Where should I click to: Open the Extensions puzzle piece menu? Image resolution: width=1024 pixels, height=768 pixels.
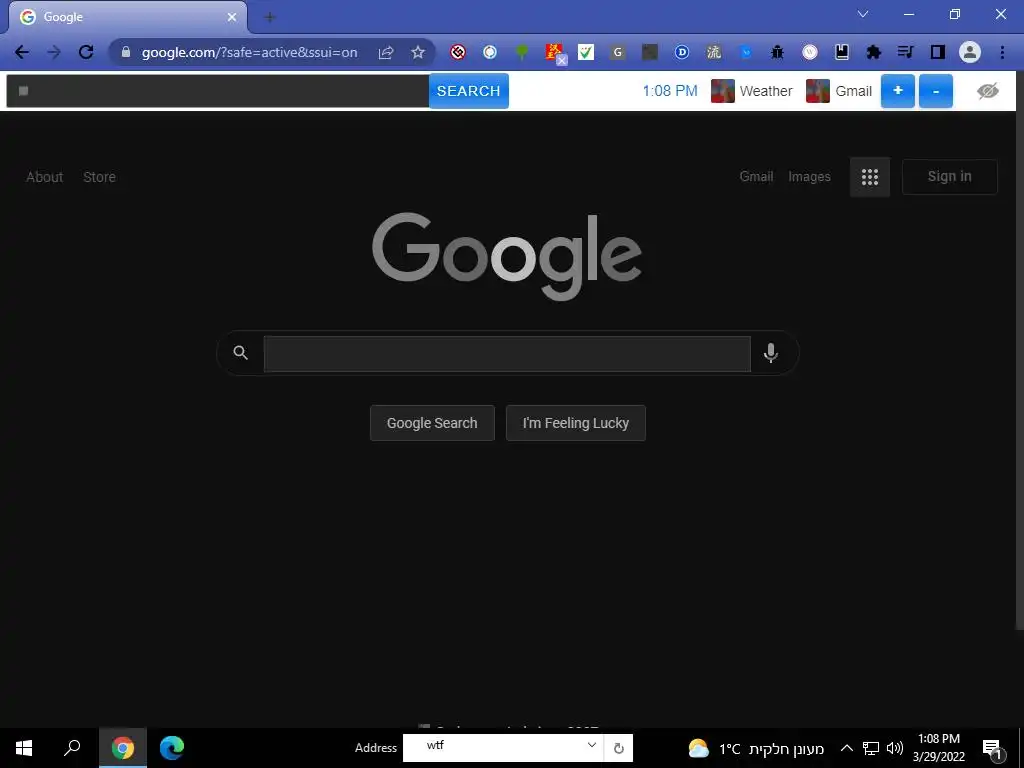coord(874,52)
